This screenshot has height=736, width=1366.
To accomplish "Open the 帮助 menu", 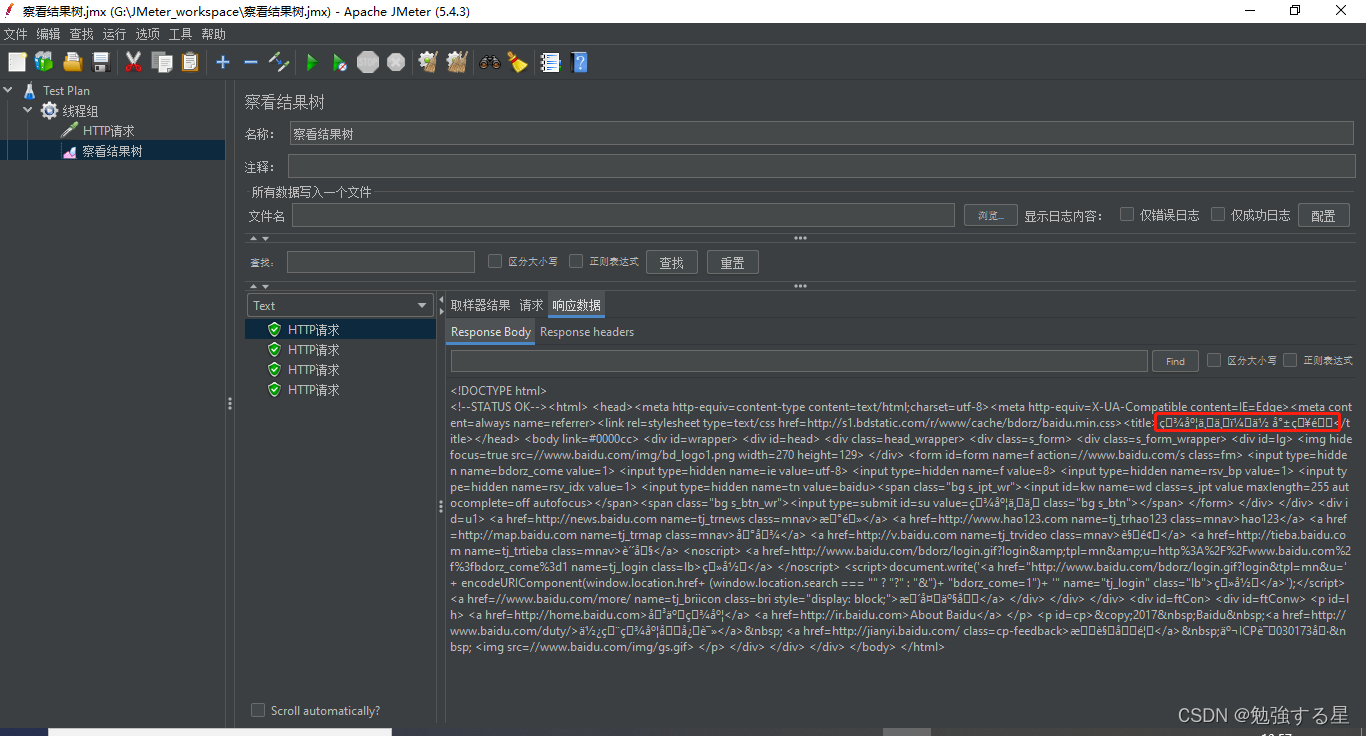I will [213, 34].
